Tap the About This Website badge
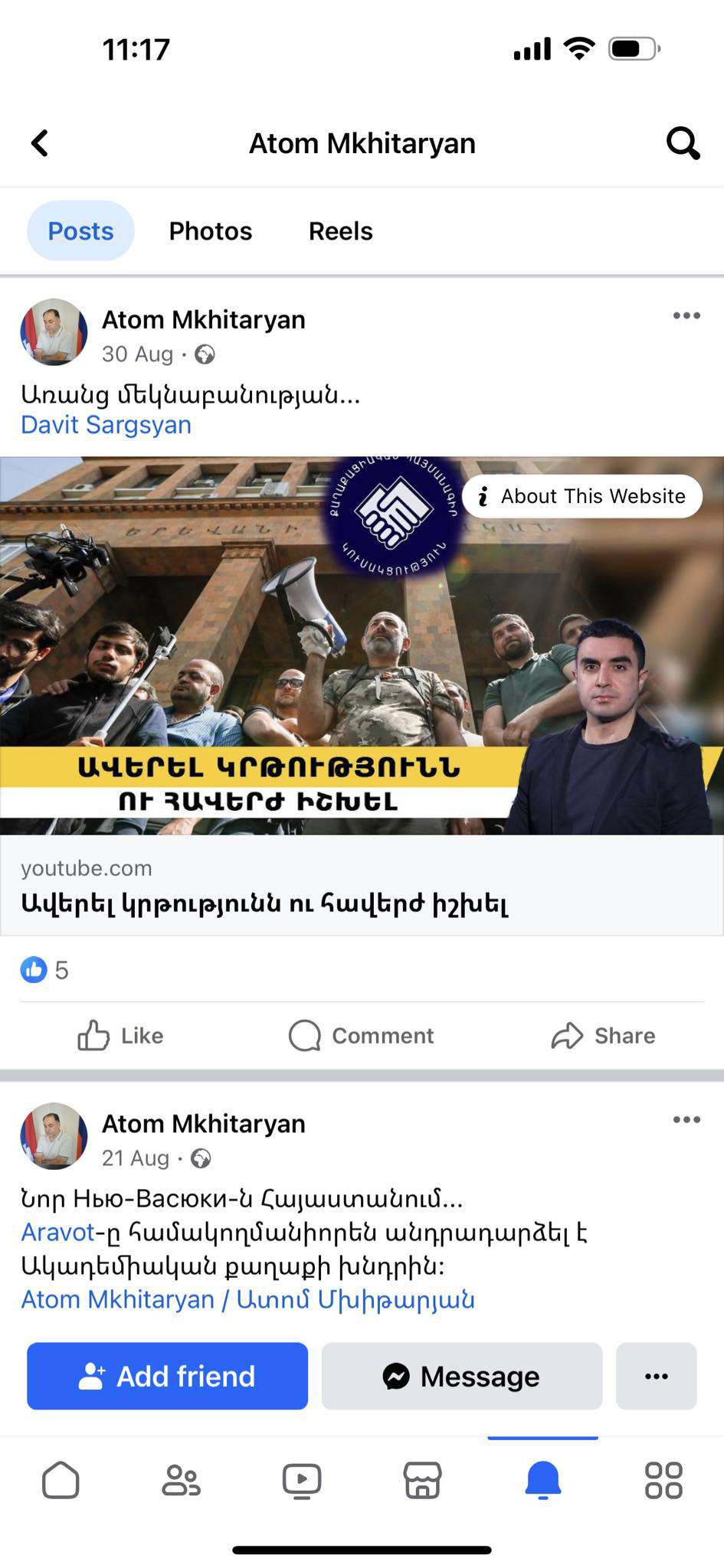 [x=582, y=496]
